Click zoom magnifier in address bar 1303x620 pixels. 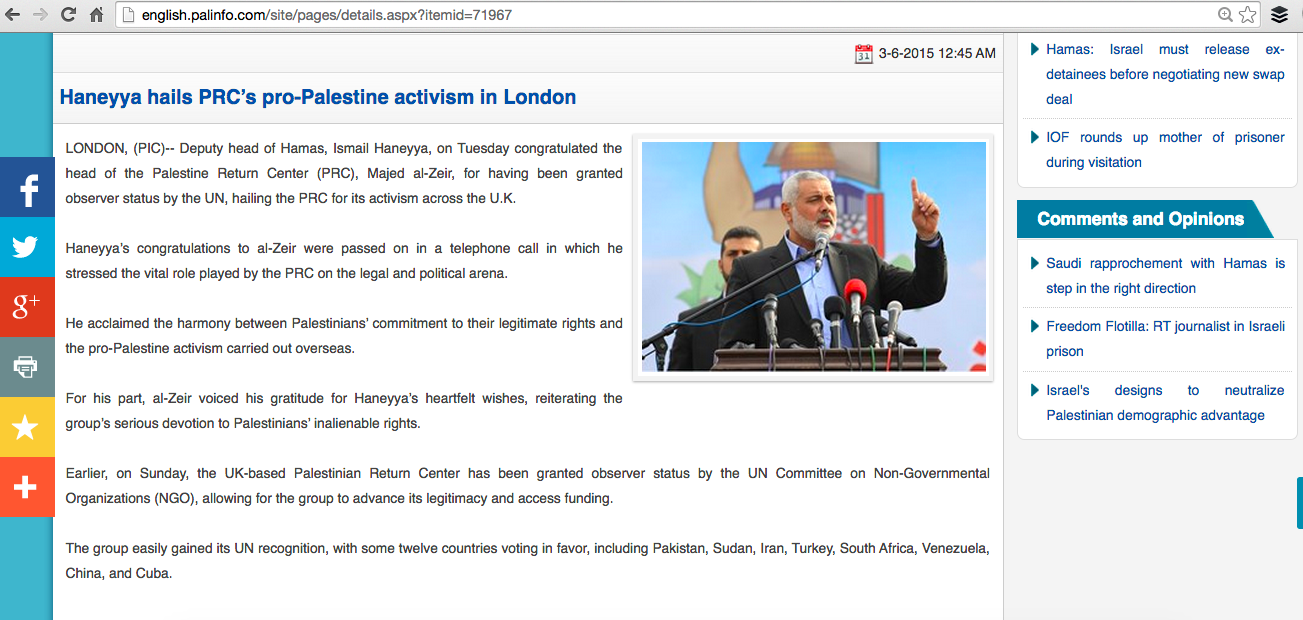click(x=1225, y=15)
